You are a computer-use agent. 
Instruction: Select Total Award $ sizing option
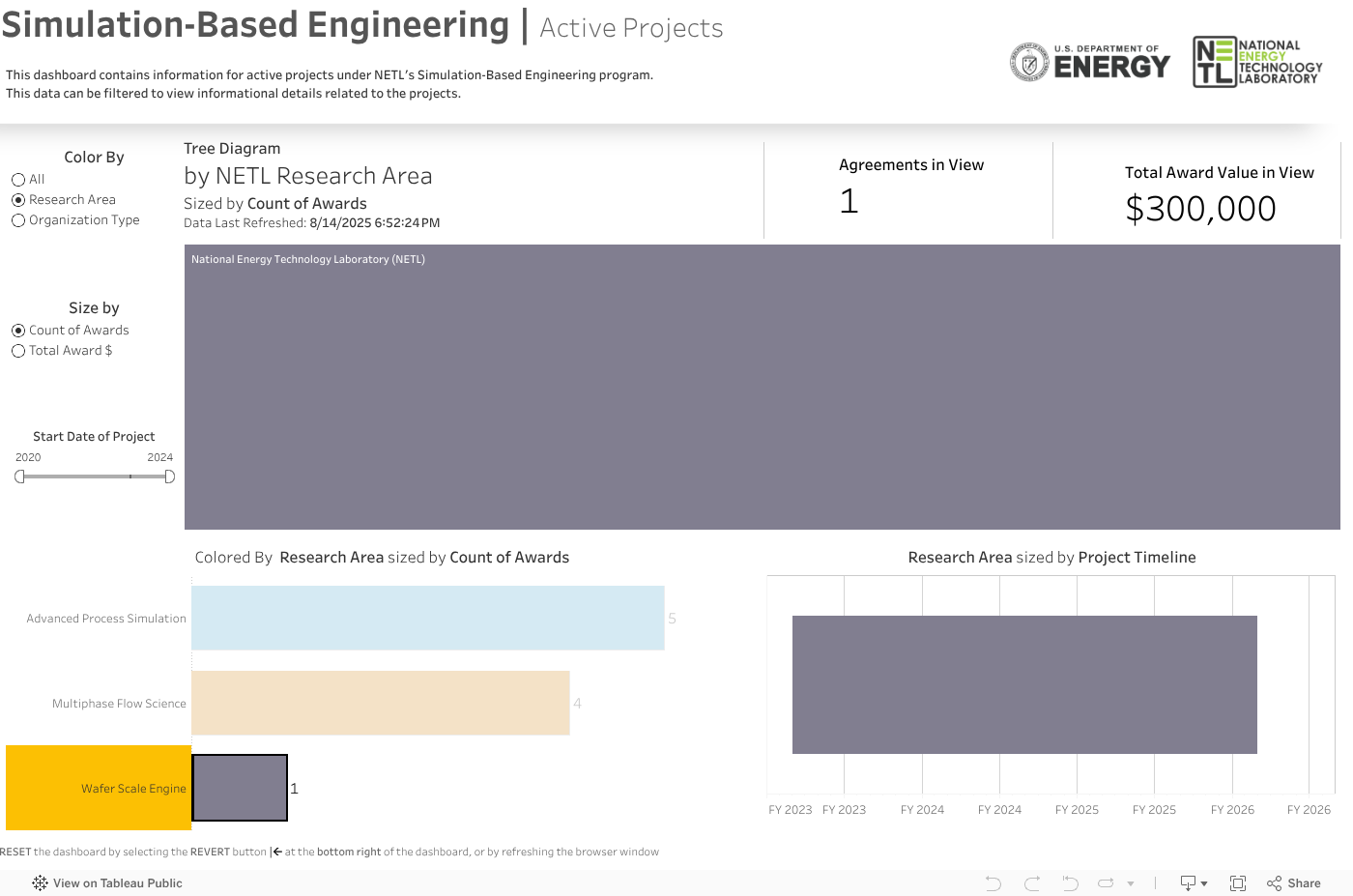pyautogui.click(x=18, y=351)
